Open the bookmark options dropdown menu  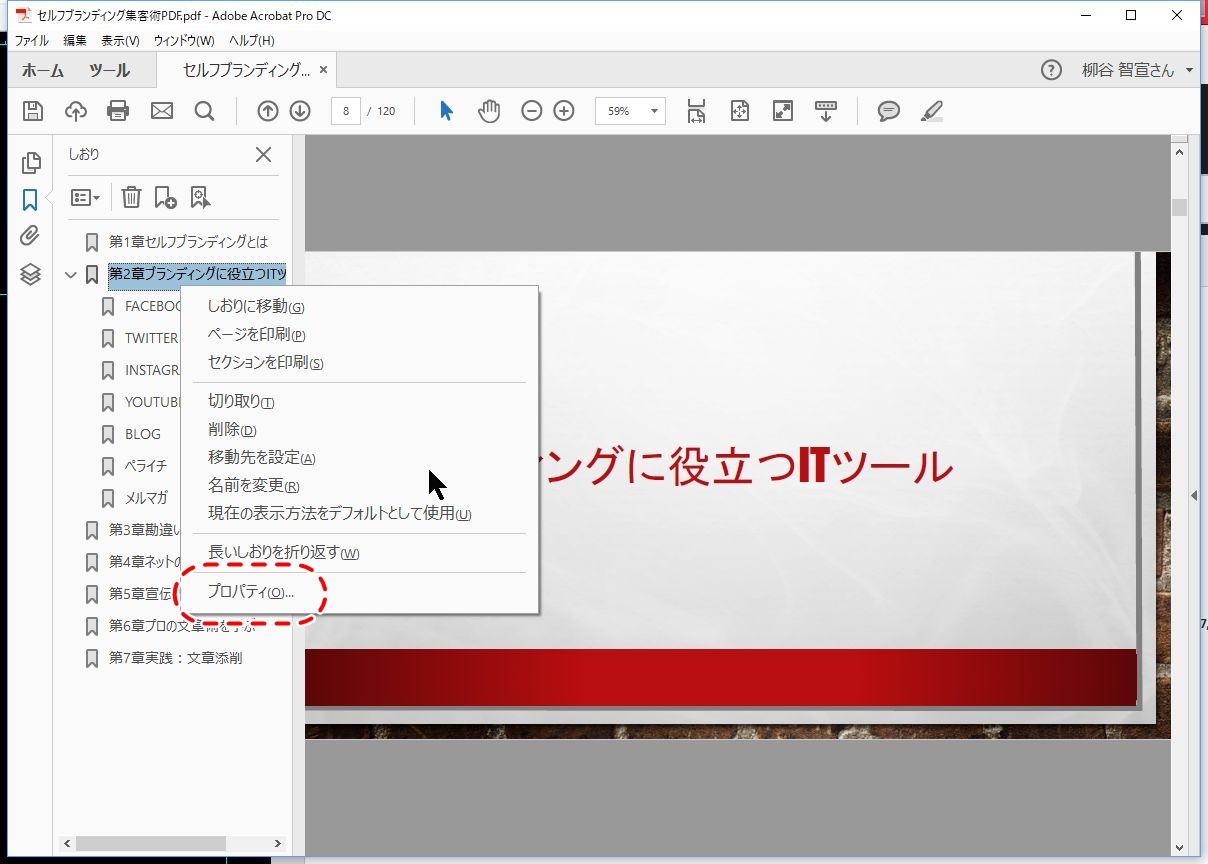[x=86, y=198]
